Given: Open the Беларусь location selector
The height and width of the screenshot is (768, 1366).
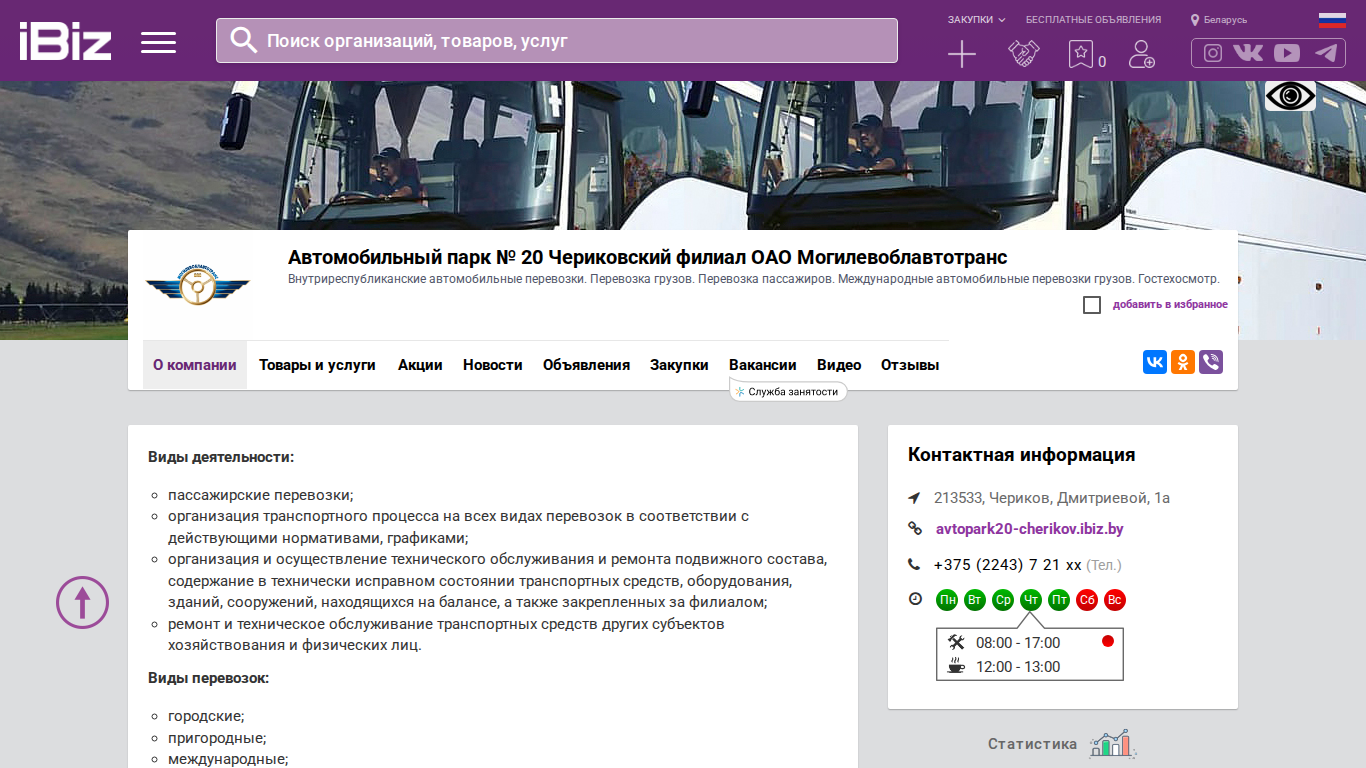Looking at the screenshot, I should [1219, 20].
